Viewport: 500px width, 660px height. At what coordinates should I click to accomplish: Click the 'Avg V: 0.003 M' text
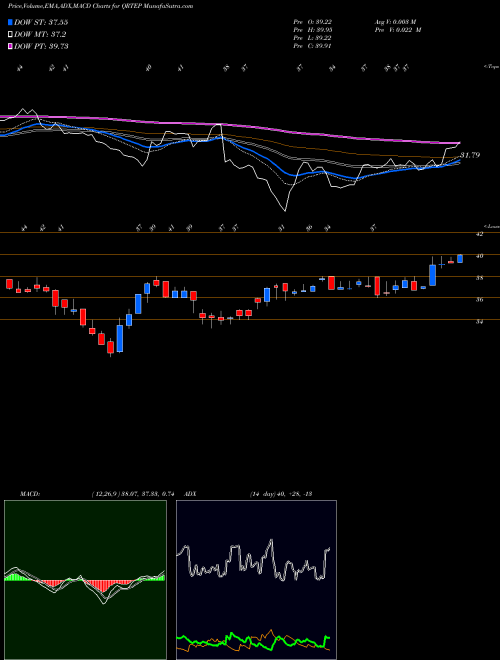(395, 22)
